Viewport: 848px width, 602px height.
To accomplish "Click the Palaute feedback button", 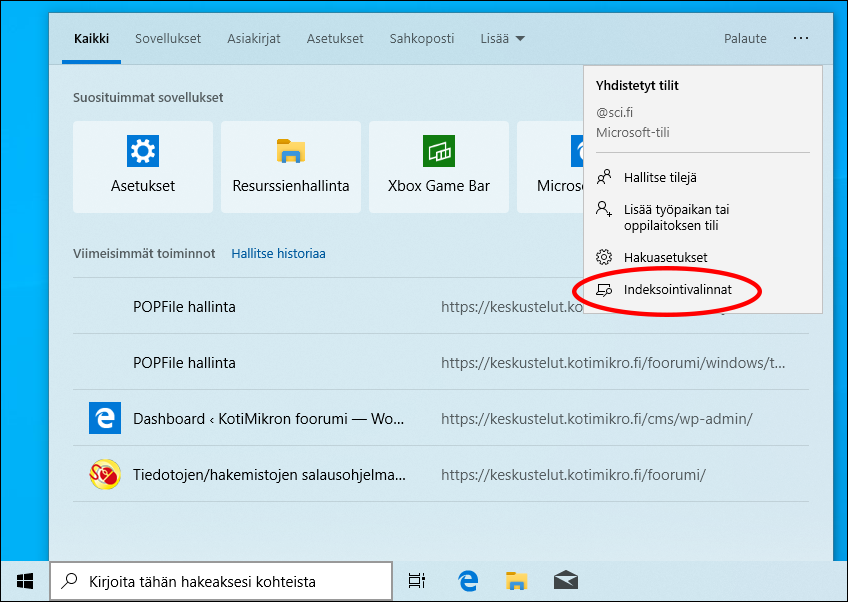I will point(745,38).
